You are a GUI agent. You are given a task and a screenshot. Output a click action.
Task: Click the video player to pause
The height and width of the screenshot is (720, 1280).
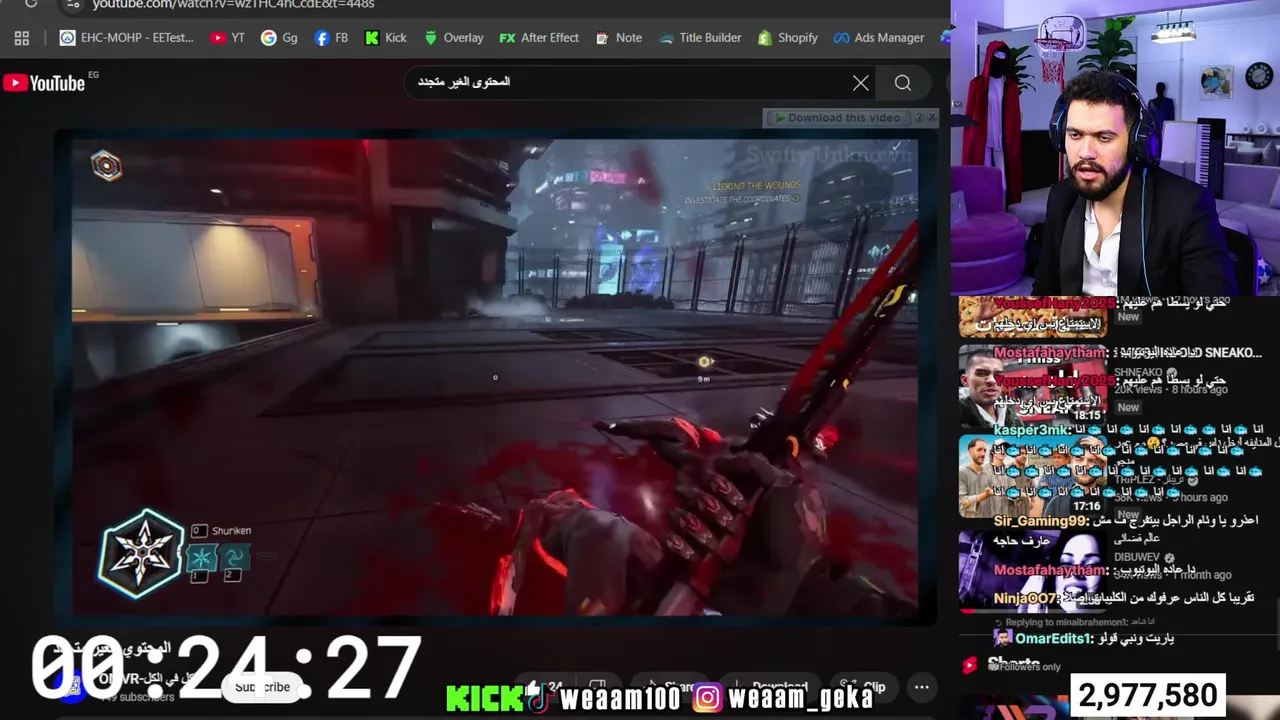495,377
